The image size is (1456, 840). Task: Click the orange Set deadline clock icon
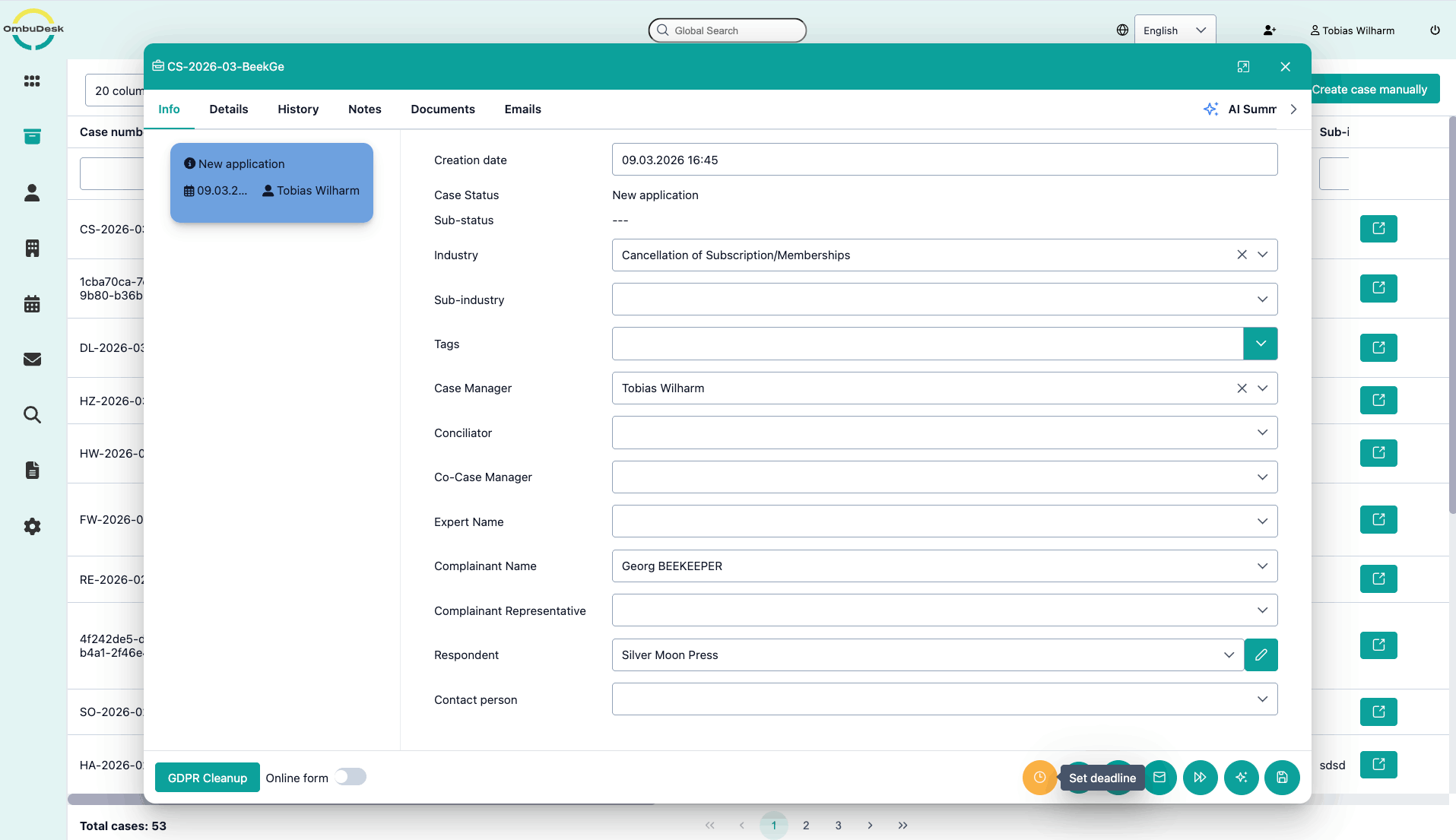click(1039, 777)
